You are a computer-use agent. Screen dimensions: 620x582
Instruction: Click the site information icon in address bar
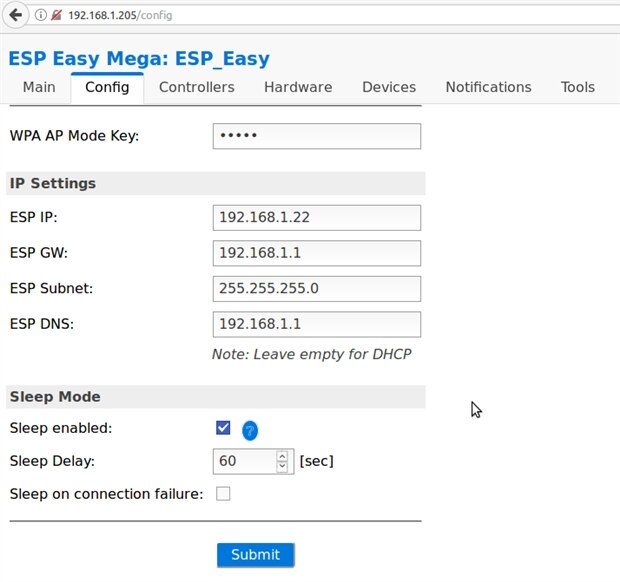(40, 15)
